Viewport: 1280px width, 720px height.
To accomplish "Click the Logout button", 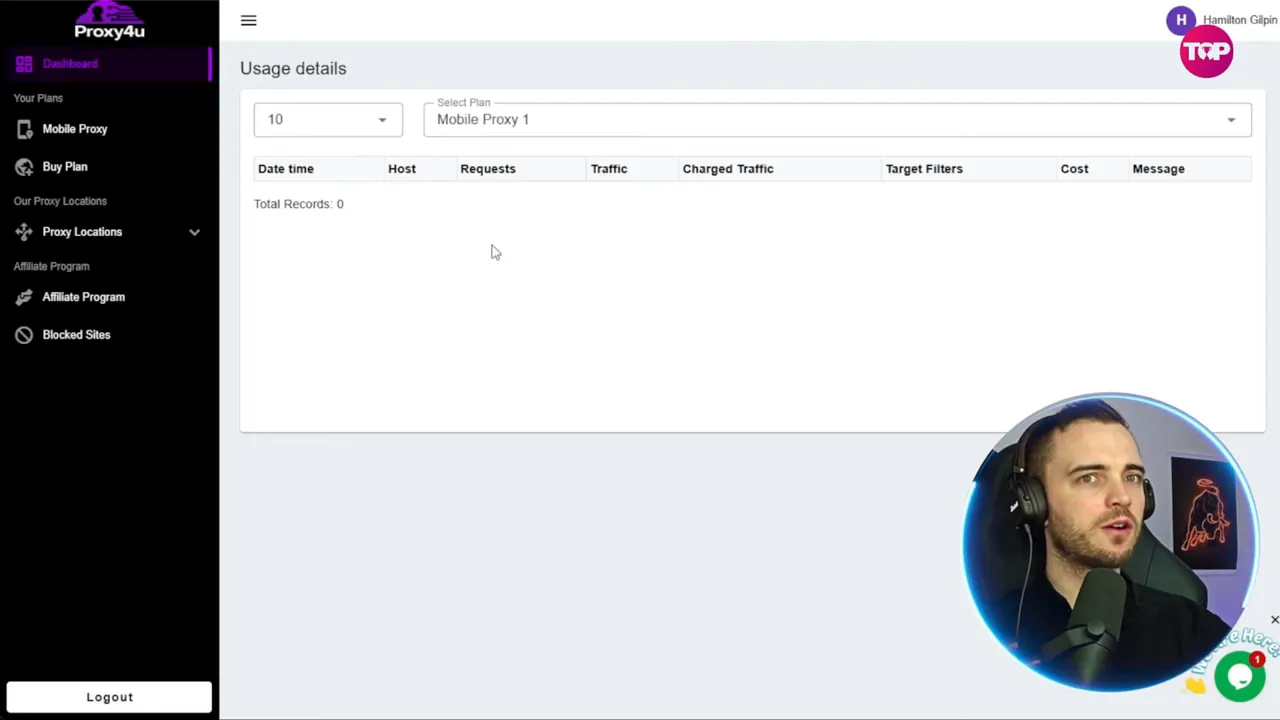I will click(109, 697).
